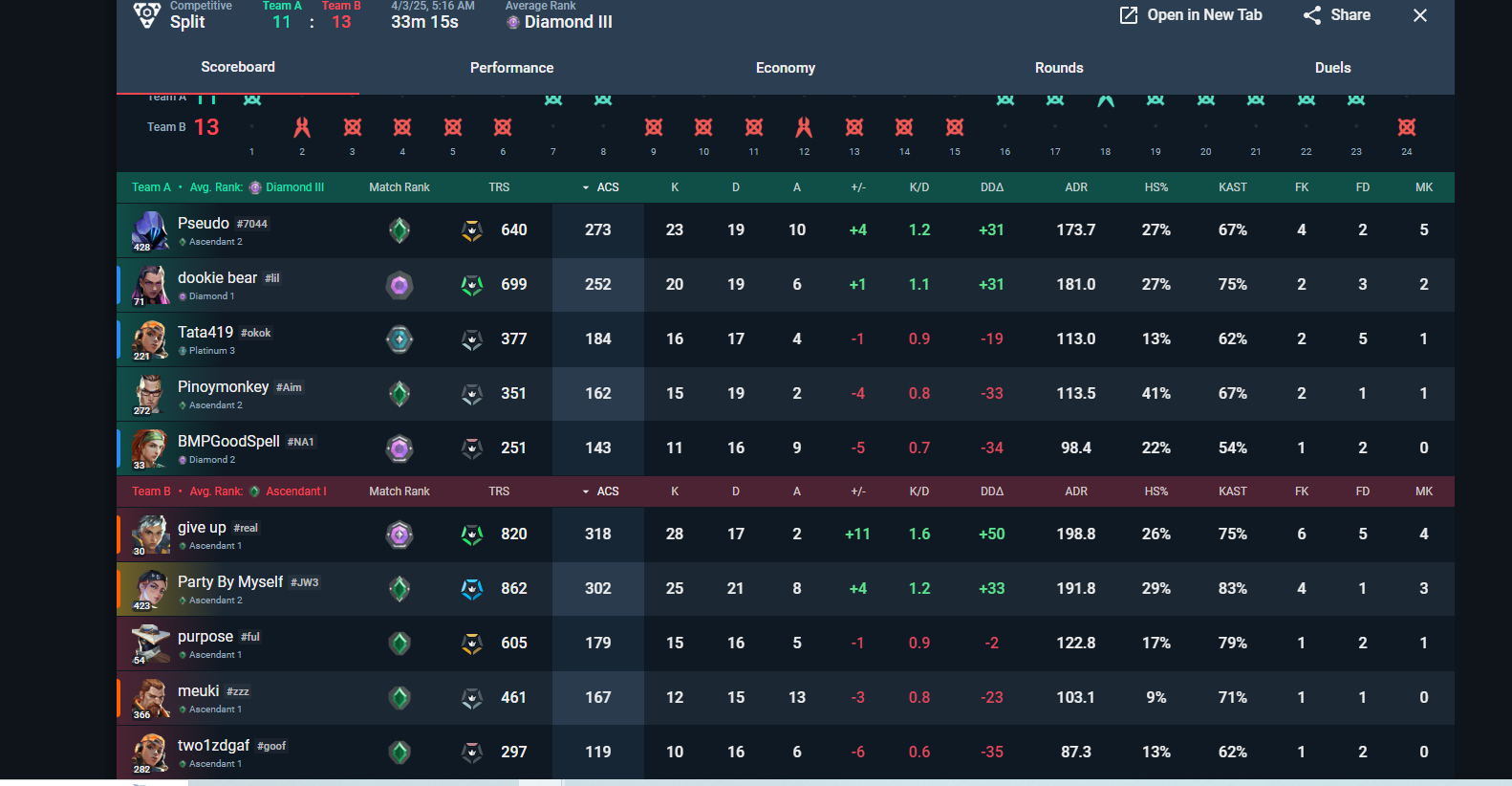The image size is (1512, 786).
Task: Sort Team B by the KAST column header
Action: (1233, 491)
